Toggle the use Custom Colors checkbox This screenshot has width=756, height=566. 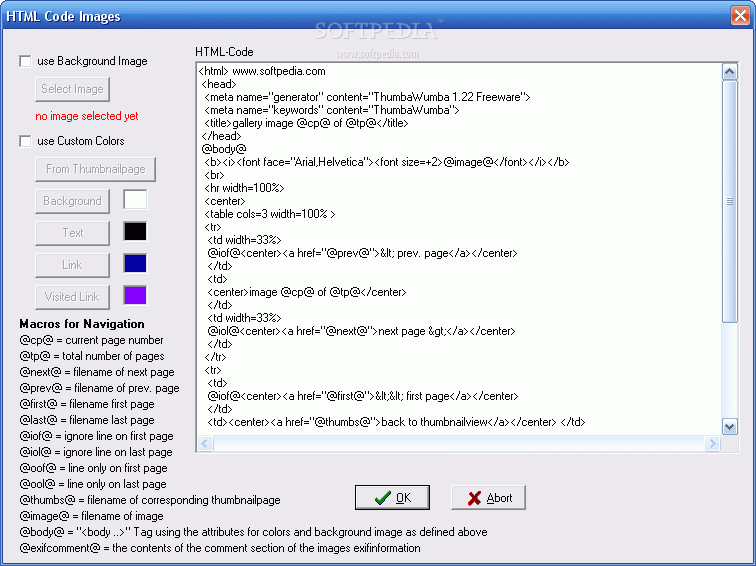25,141
